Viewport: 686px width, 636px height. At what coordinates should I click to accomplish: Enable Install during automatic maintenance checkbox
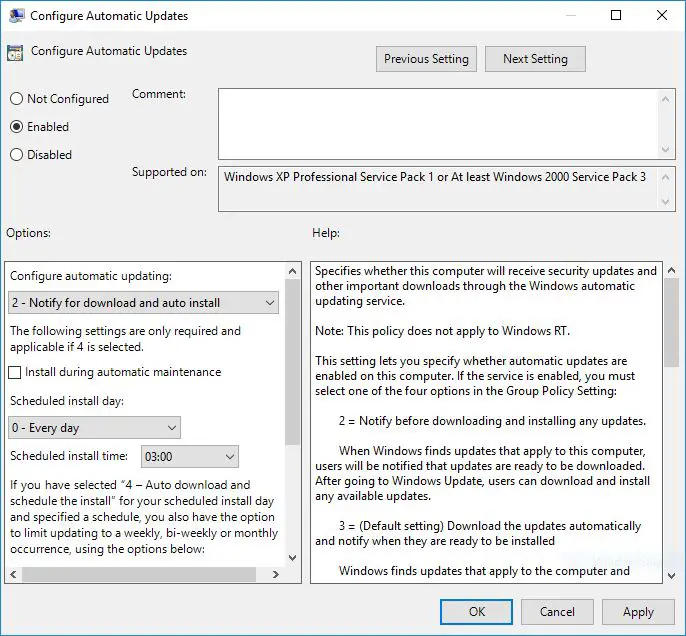click(15, 373)
